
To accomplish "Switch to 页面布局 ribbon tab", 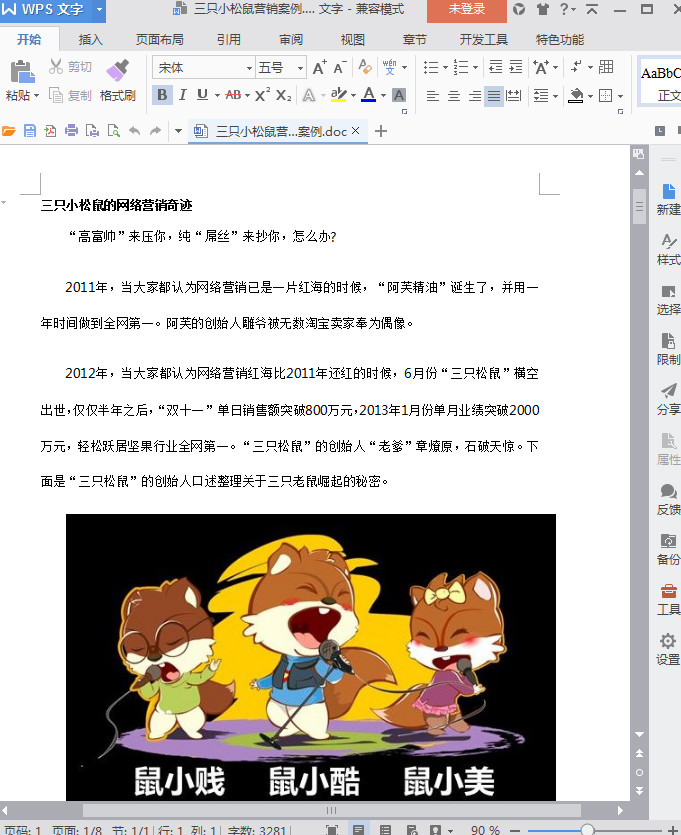I will [160, 39].
